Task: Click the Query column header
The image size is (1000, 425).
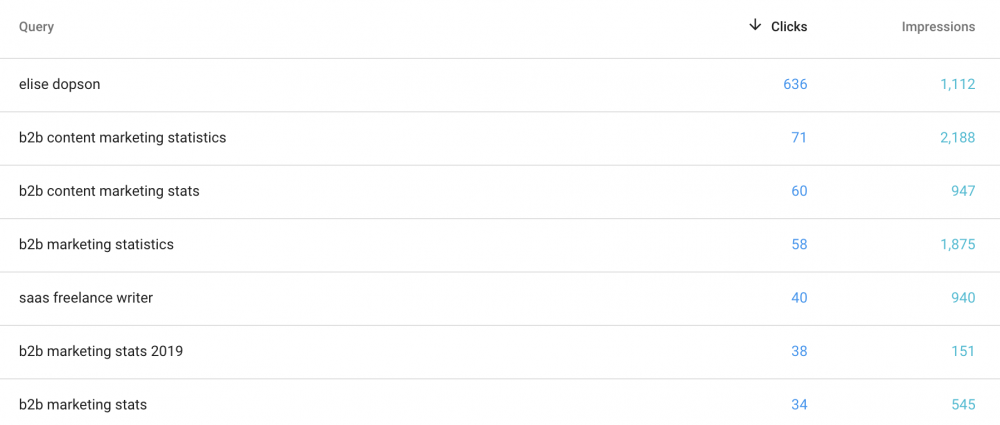Action: 36,27
